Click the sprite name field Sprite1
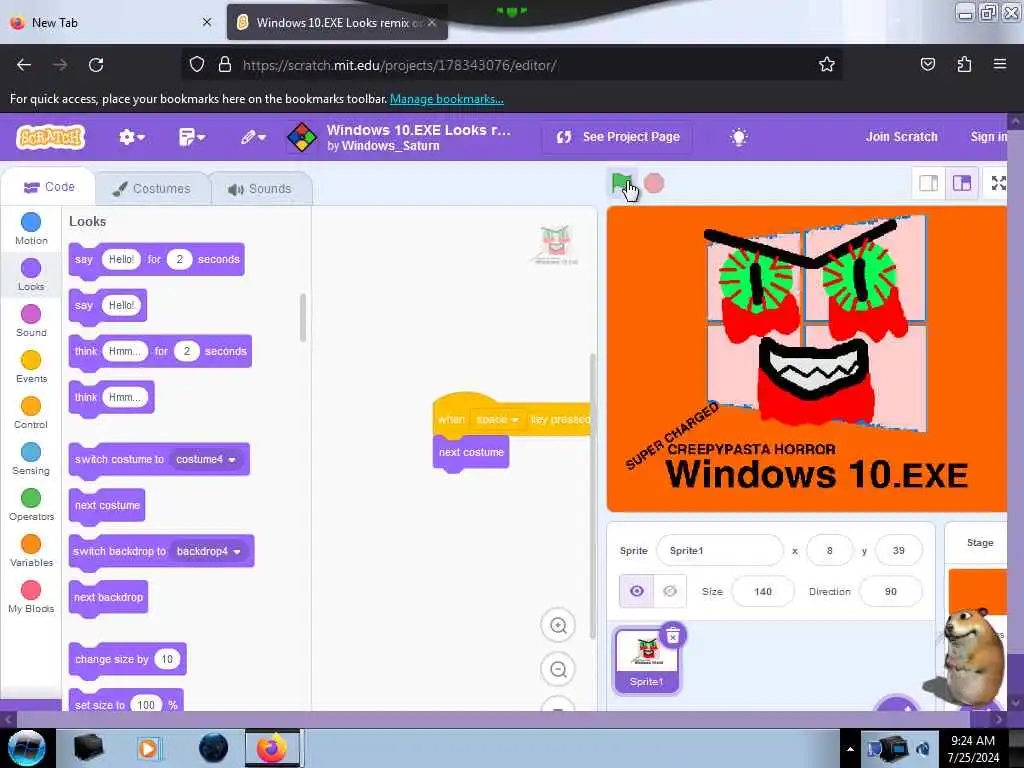Screen dimensions: 1024x768 (719, 551)
